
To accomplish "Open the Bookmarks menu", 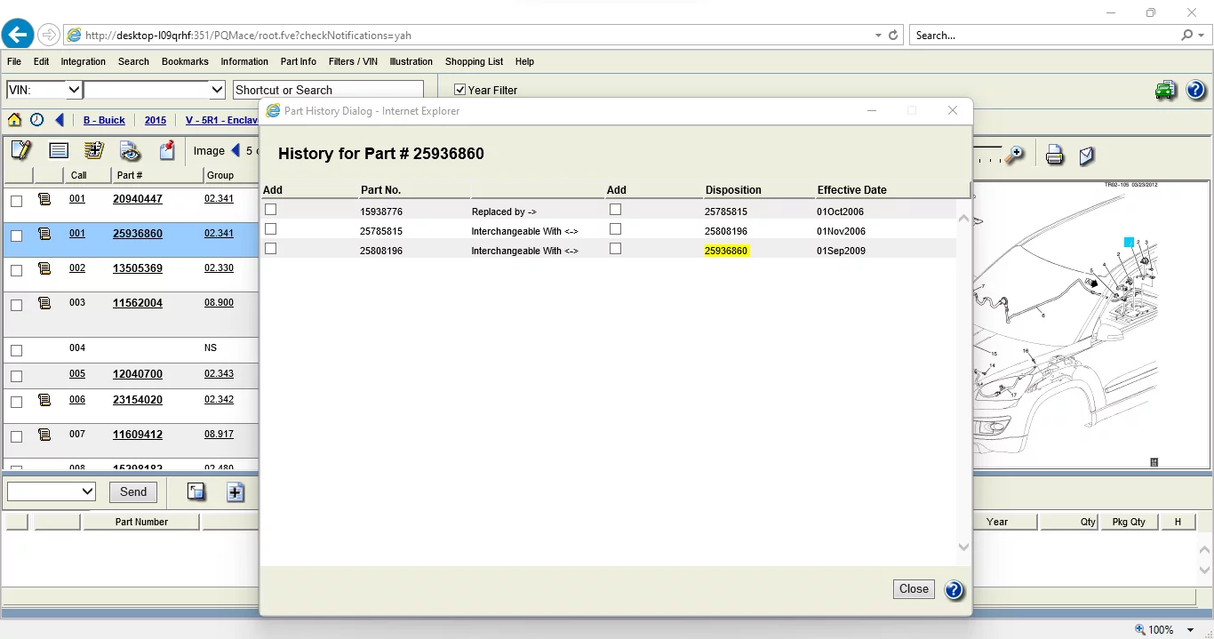I will coord(185,62).
